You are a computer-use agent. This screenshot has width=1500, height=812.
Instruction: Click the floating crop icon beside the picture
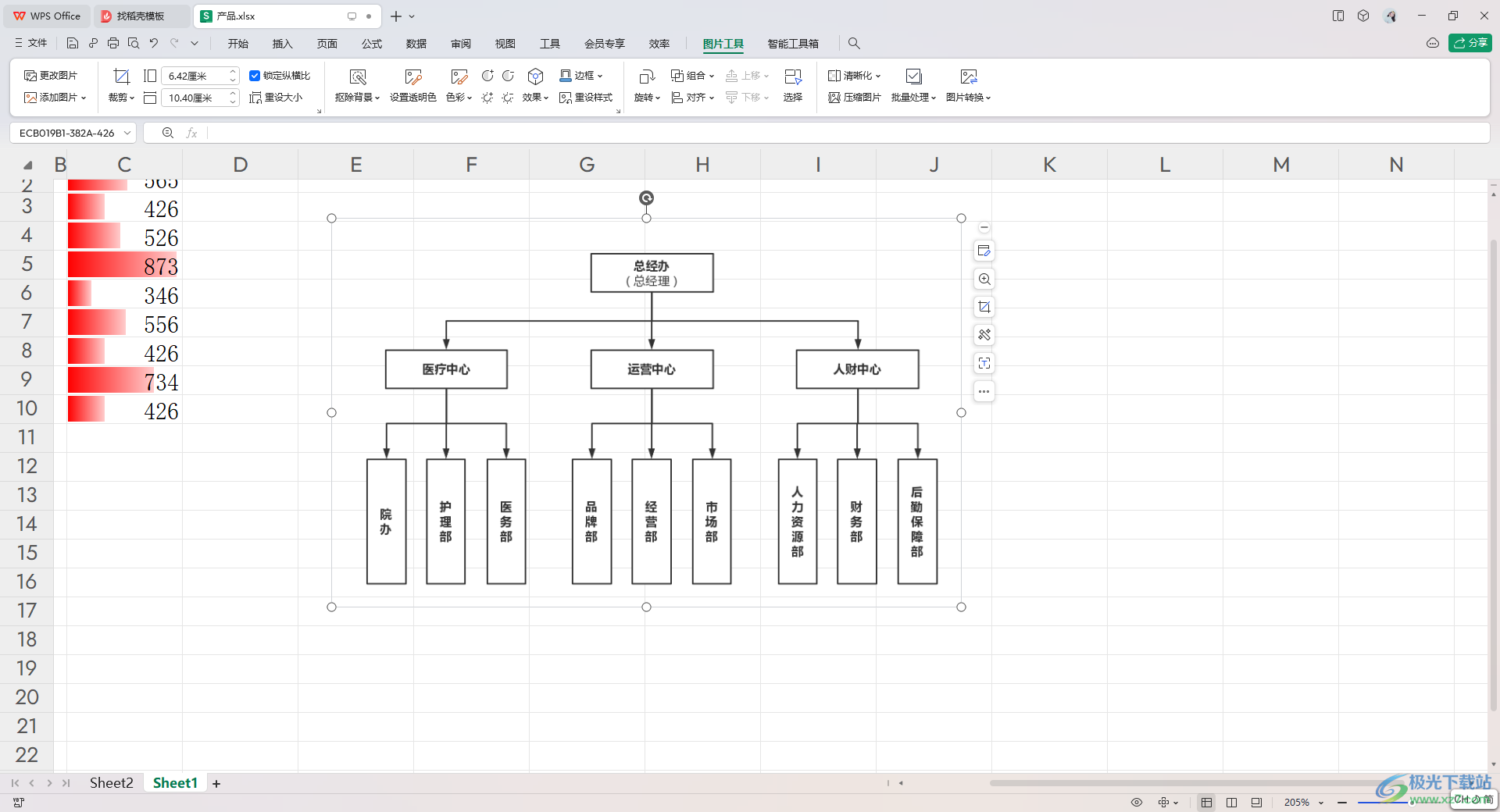click(x=984, y=307)
